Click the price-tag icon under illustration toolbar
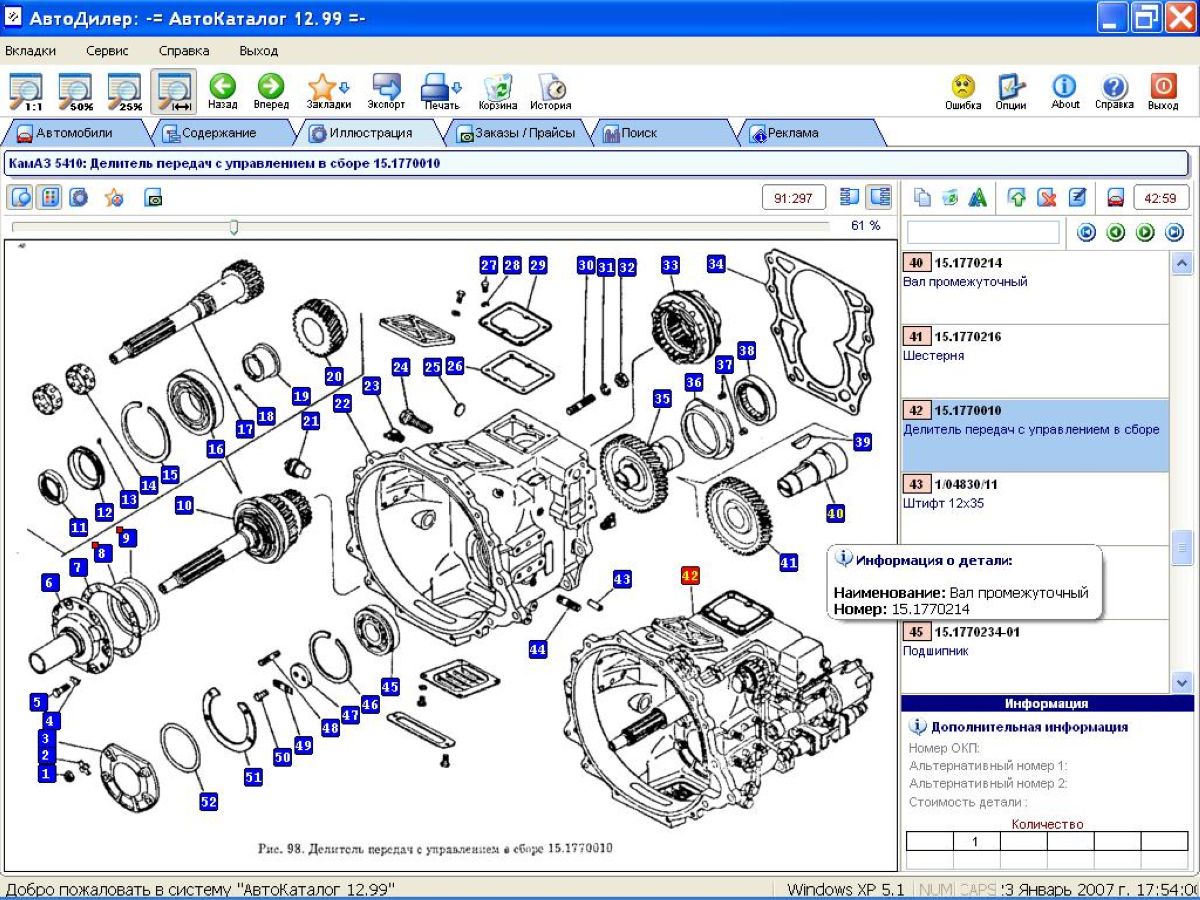The height and width of the screenshot is (900, 1200). tap(153, 198)
